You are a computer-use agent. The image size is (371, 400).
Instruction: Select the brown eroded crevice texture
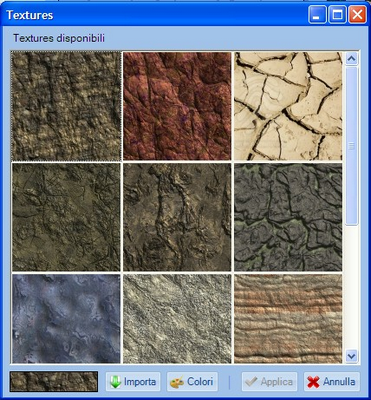177,217
